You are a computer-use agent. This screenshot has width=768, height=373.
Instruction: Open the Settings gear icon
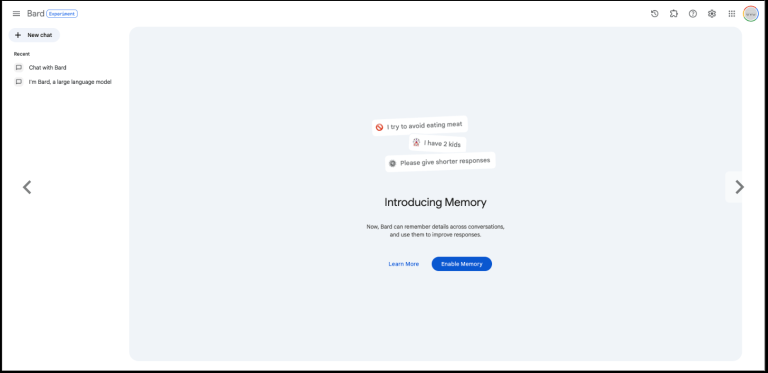712,14
